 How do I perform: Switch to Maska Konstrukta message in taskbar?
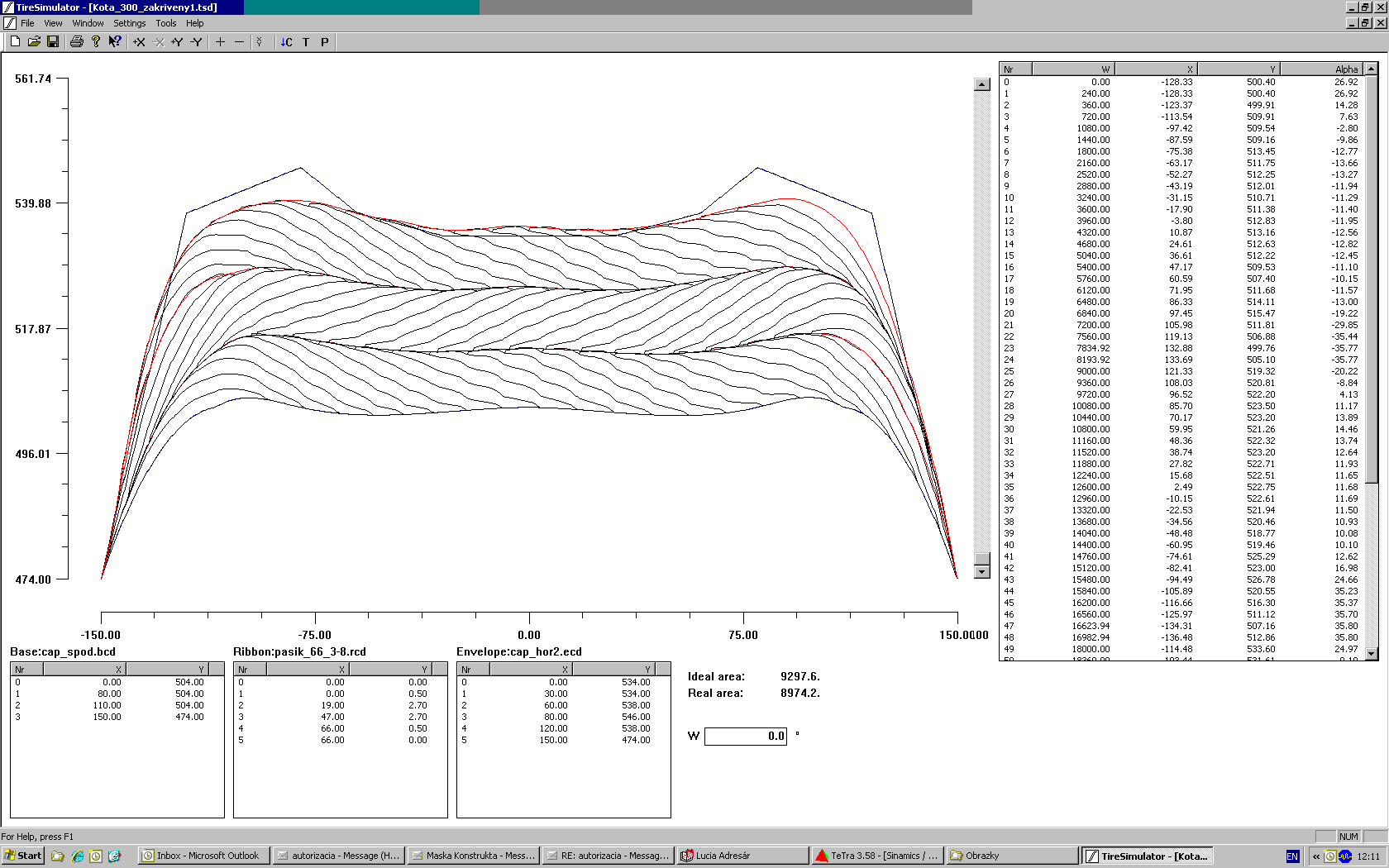coord(474,856)
